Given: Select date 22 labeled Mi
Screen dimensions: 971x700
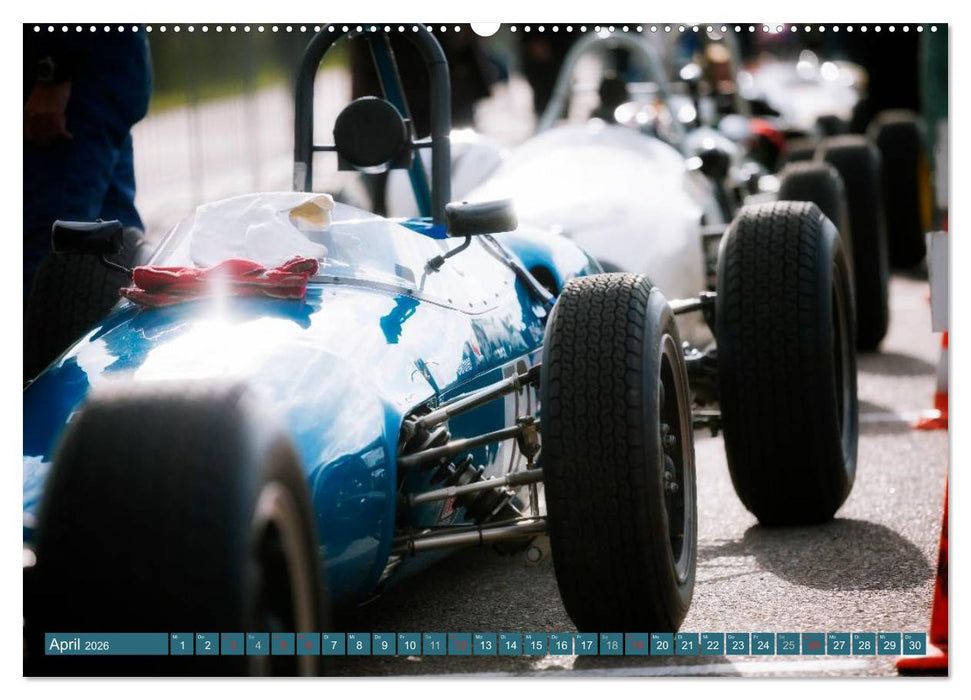Looking at the screenshot, I should tap(712, 646).
